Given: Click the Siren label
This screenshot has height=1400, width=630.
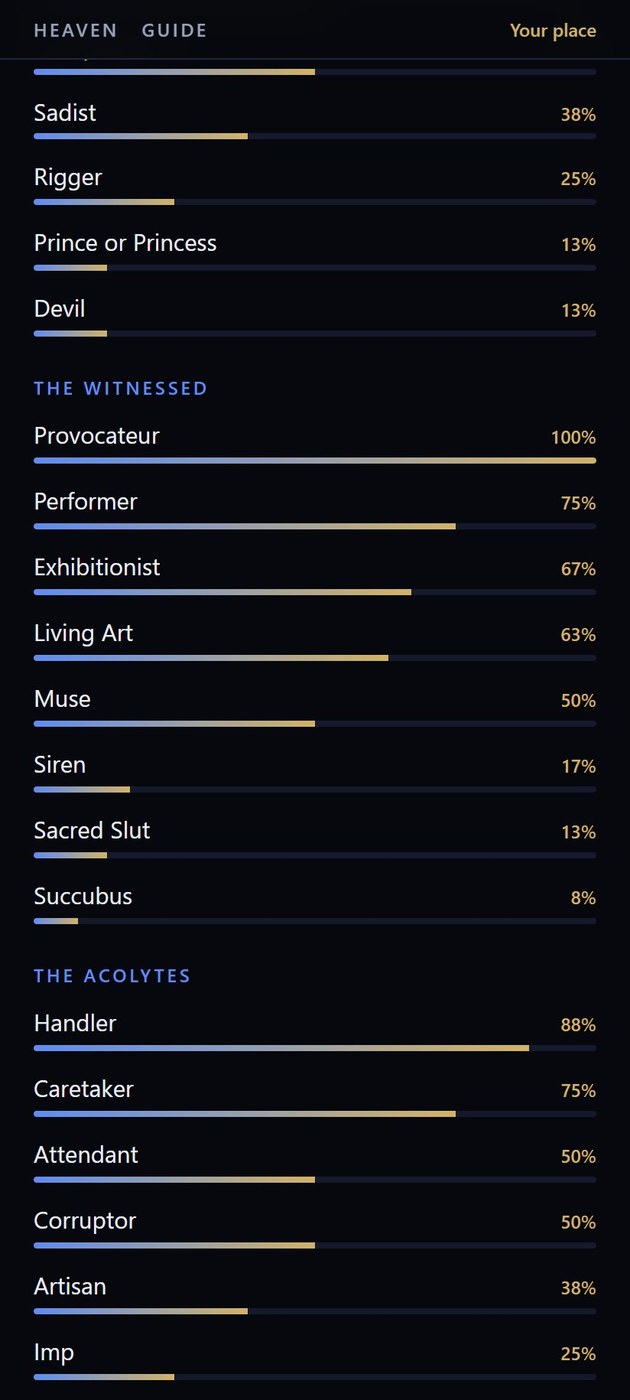Looking at the screenshot, I should pyautogui.click(x=60, y=765).
